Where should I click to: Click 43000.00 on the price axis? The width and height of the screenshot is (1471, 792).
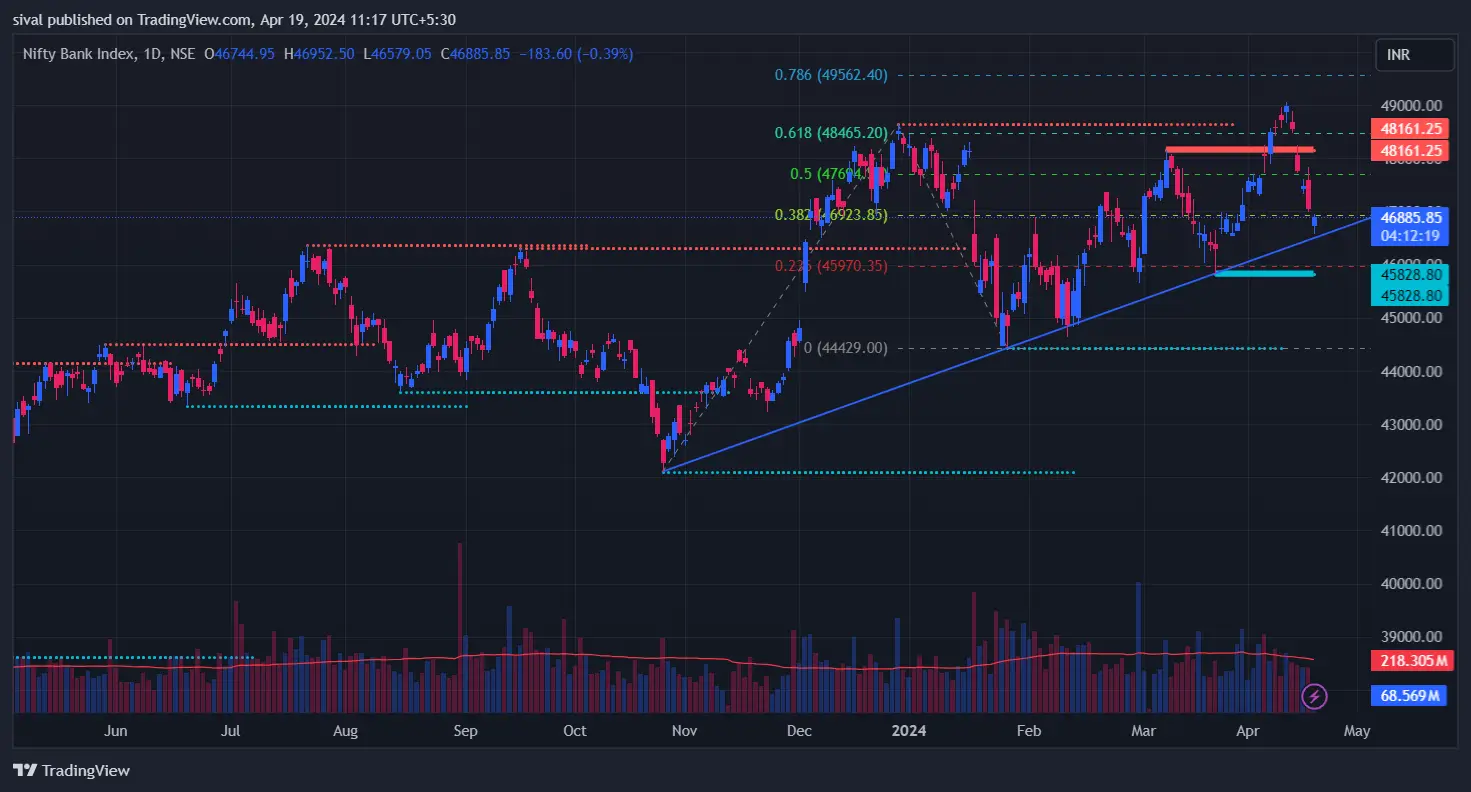[1409, 424]
